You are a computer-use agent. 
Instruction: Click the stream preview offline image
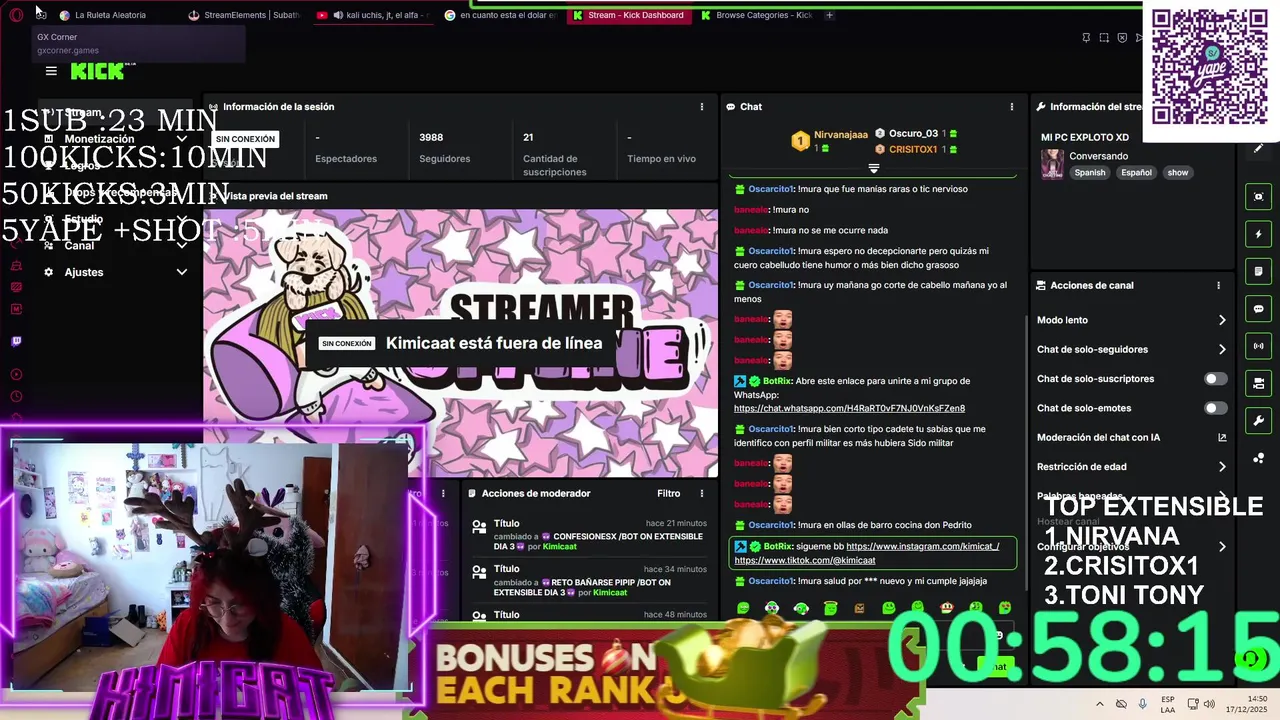460,343
